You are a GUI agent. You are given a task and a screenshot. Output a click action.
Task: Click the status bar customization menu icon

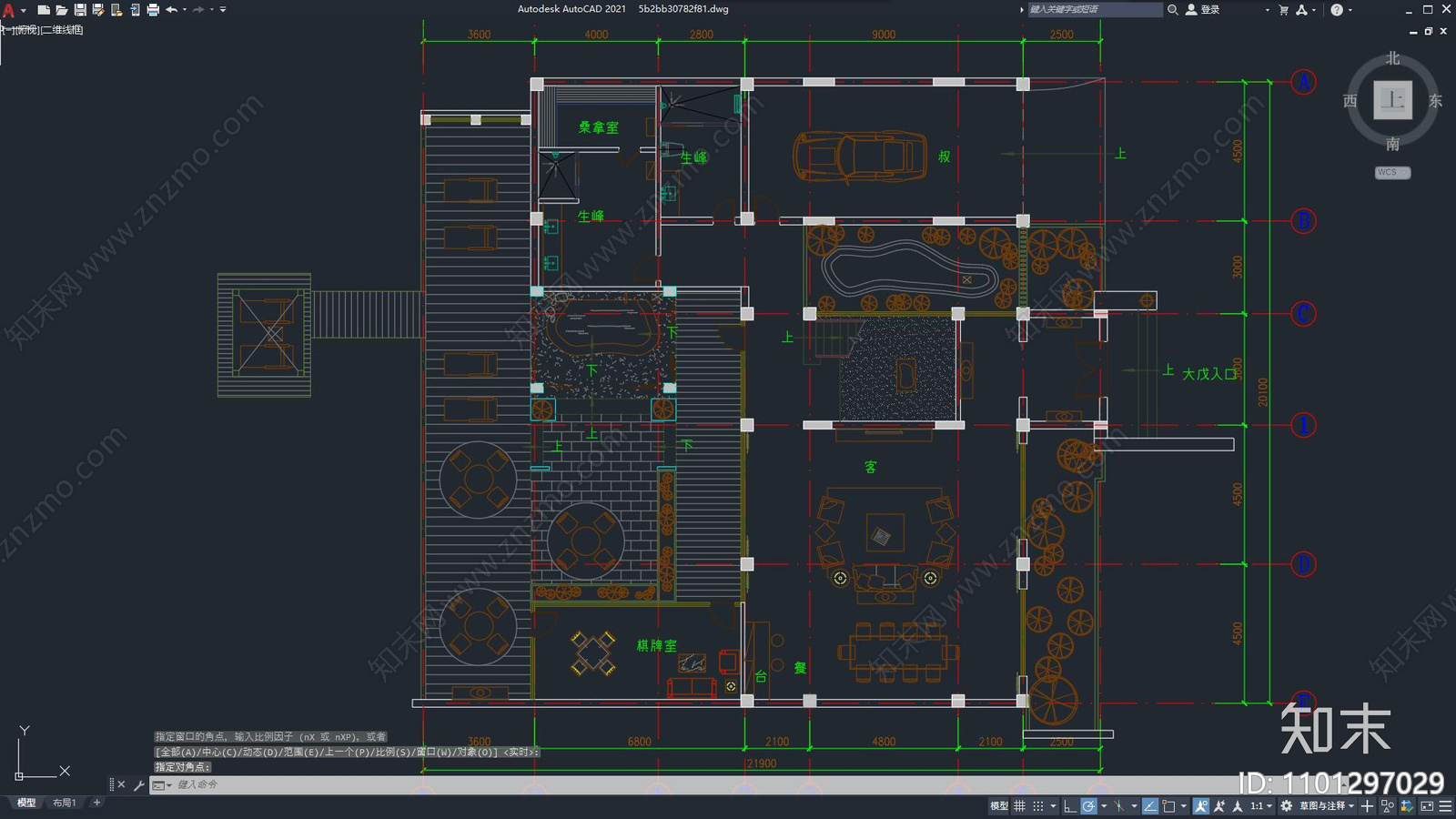tap(1445, 805)
